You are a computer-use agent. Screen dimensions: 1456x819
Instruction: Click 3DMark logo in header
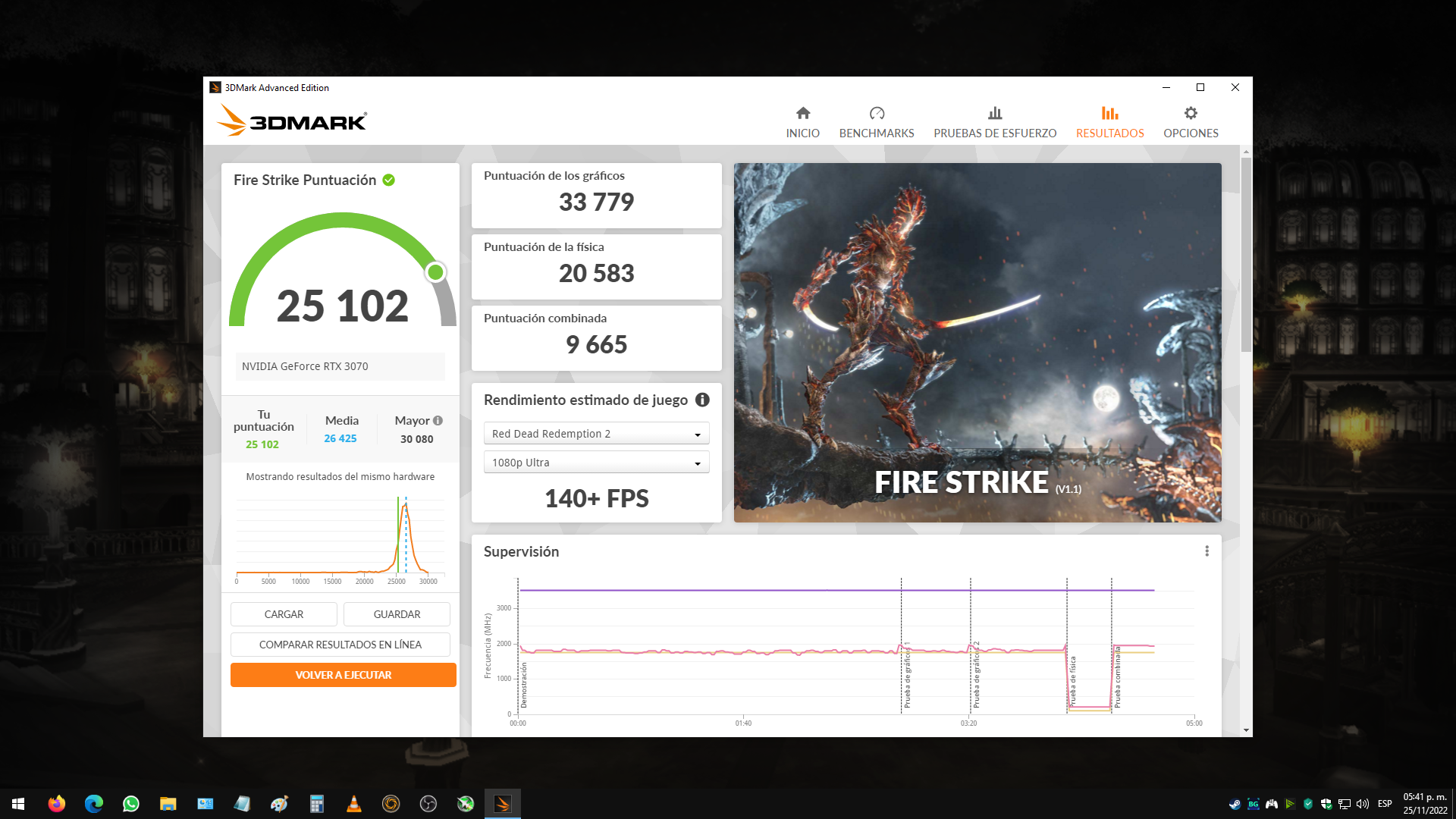coord(293,121)
